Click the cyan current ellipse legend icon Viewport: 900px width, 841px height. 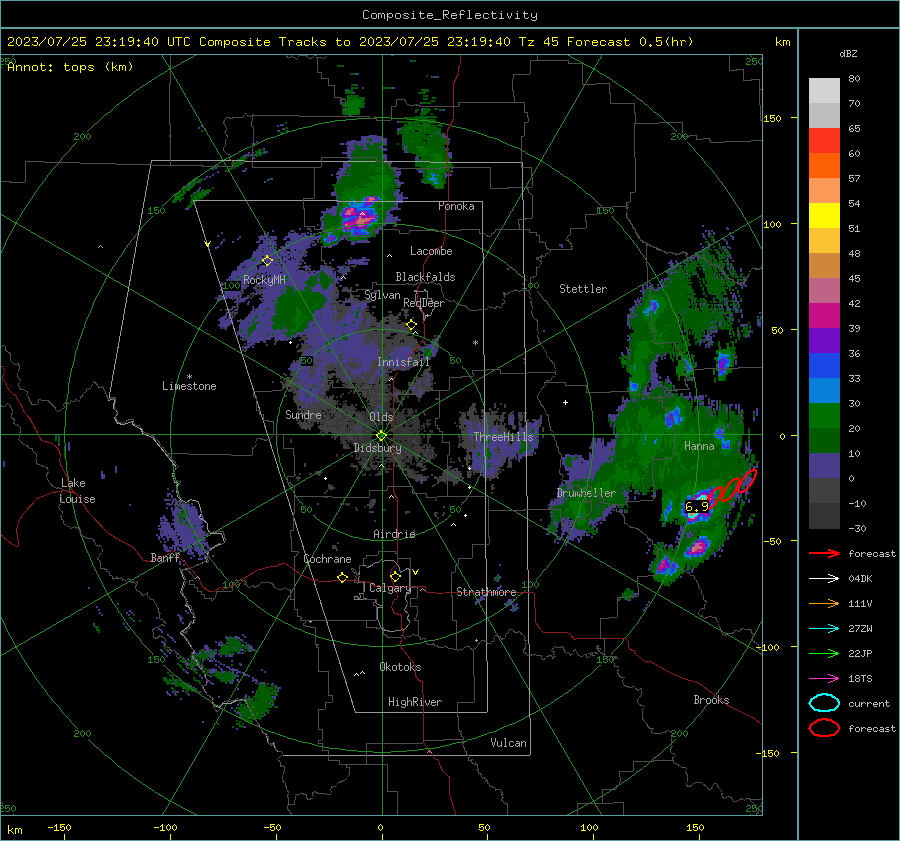pos(824,703)
